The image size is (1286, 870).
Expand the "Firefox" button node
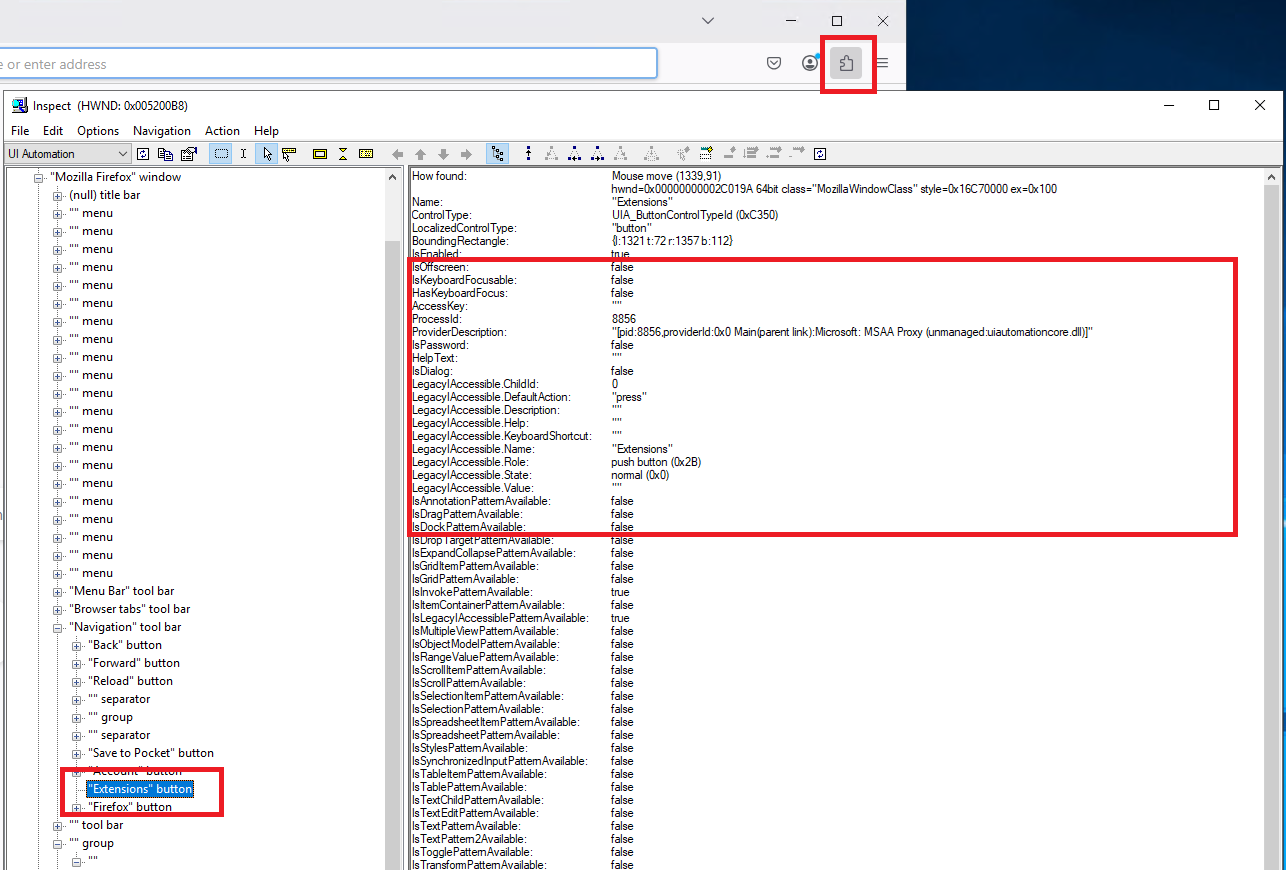pos(77,807)
